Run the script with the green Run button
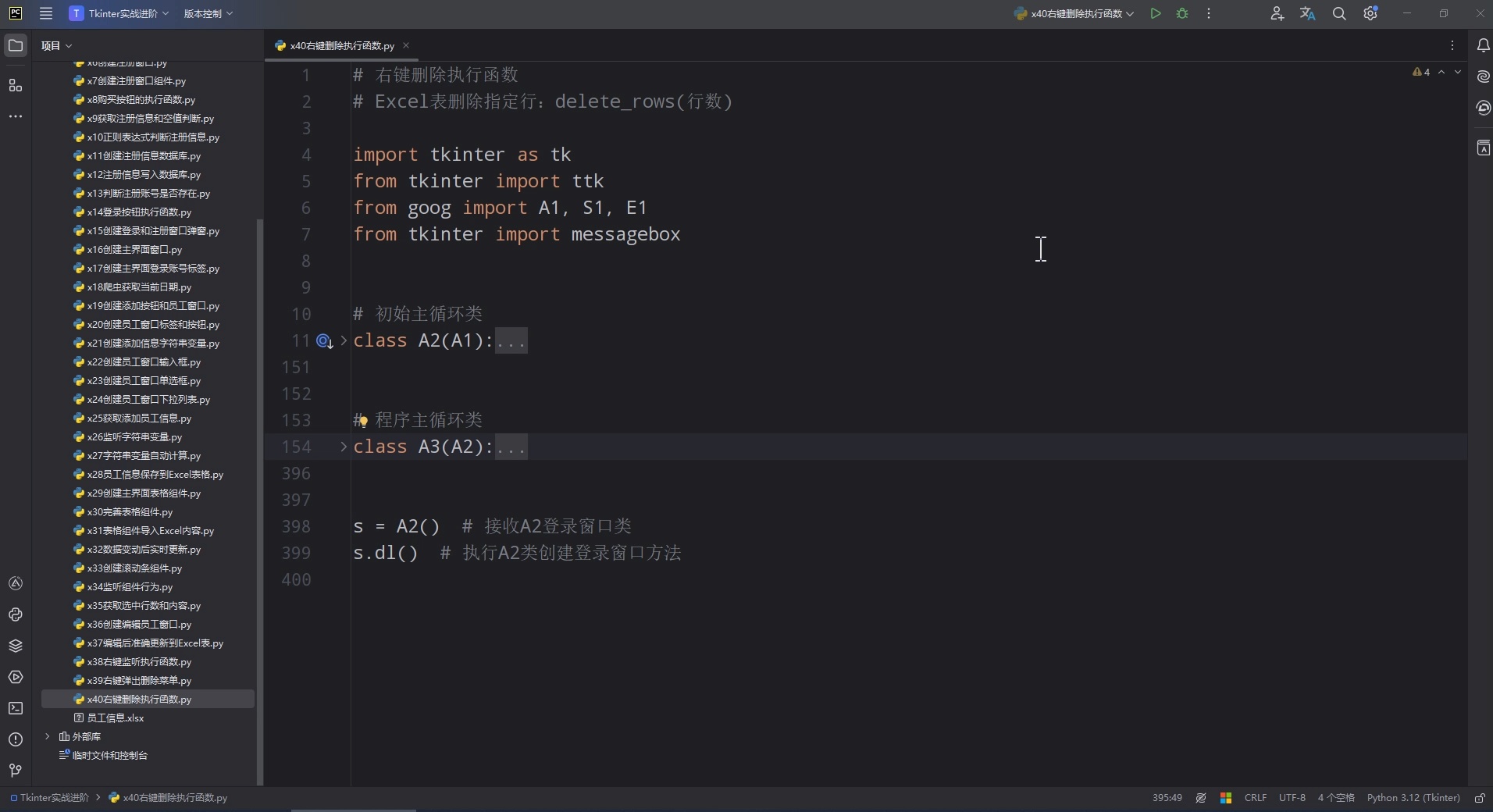This screenshot has height=812, width=1493. point(1156,13)
